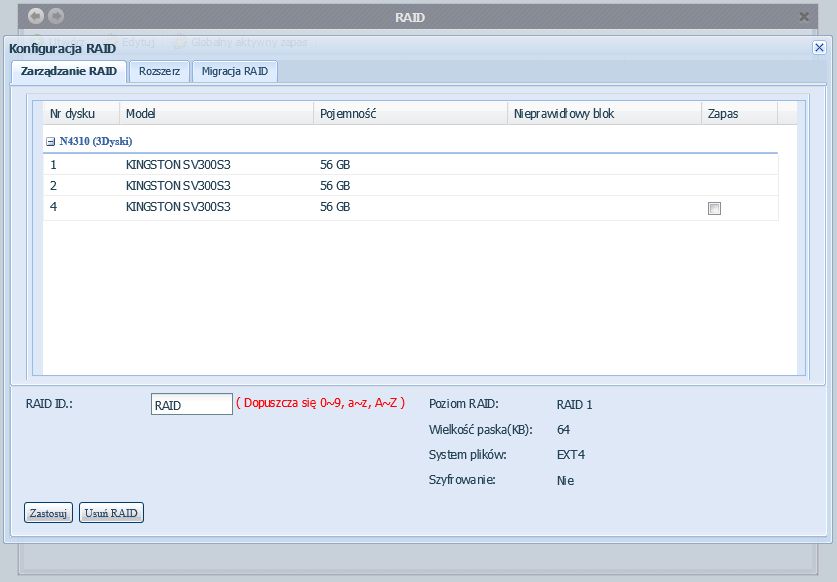Close the Konfiguracja RAID dialog
Image resolution: width=837 pixels, height=582 pixels.
[x=819, y=48]
